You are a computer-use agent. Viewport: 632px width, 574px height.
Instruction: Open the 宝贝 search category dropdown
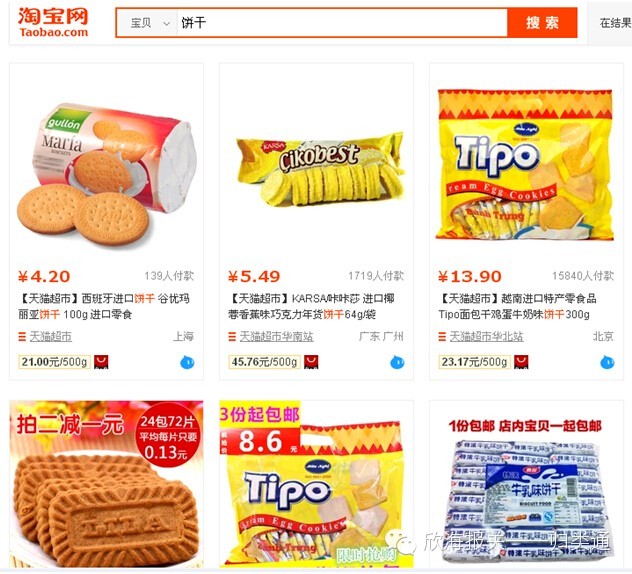coord(147,23)
